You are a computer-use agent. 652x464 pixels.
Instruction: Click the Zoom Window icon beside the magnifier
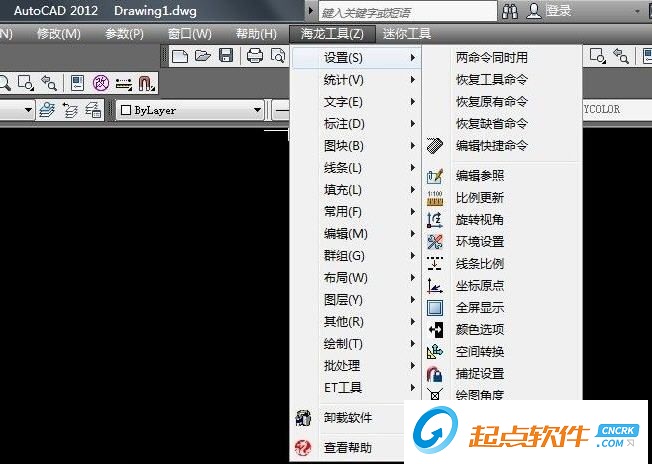pyautogui.click(x=26, y=83)
